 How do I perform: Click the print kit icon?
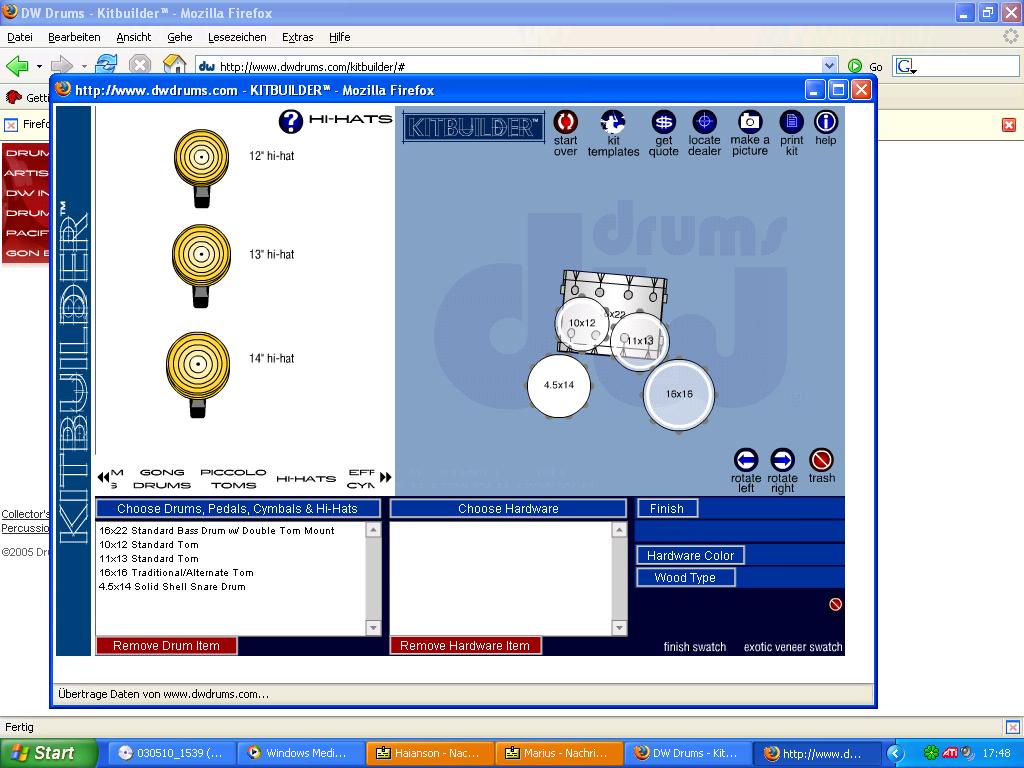(x=792, y=122)
